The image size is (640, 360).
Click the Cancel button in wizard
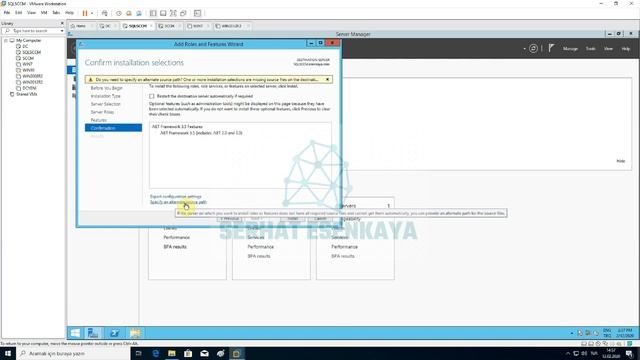(x=320, y=219)
